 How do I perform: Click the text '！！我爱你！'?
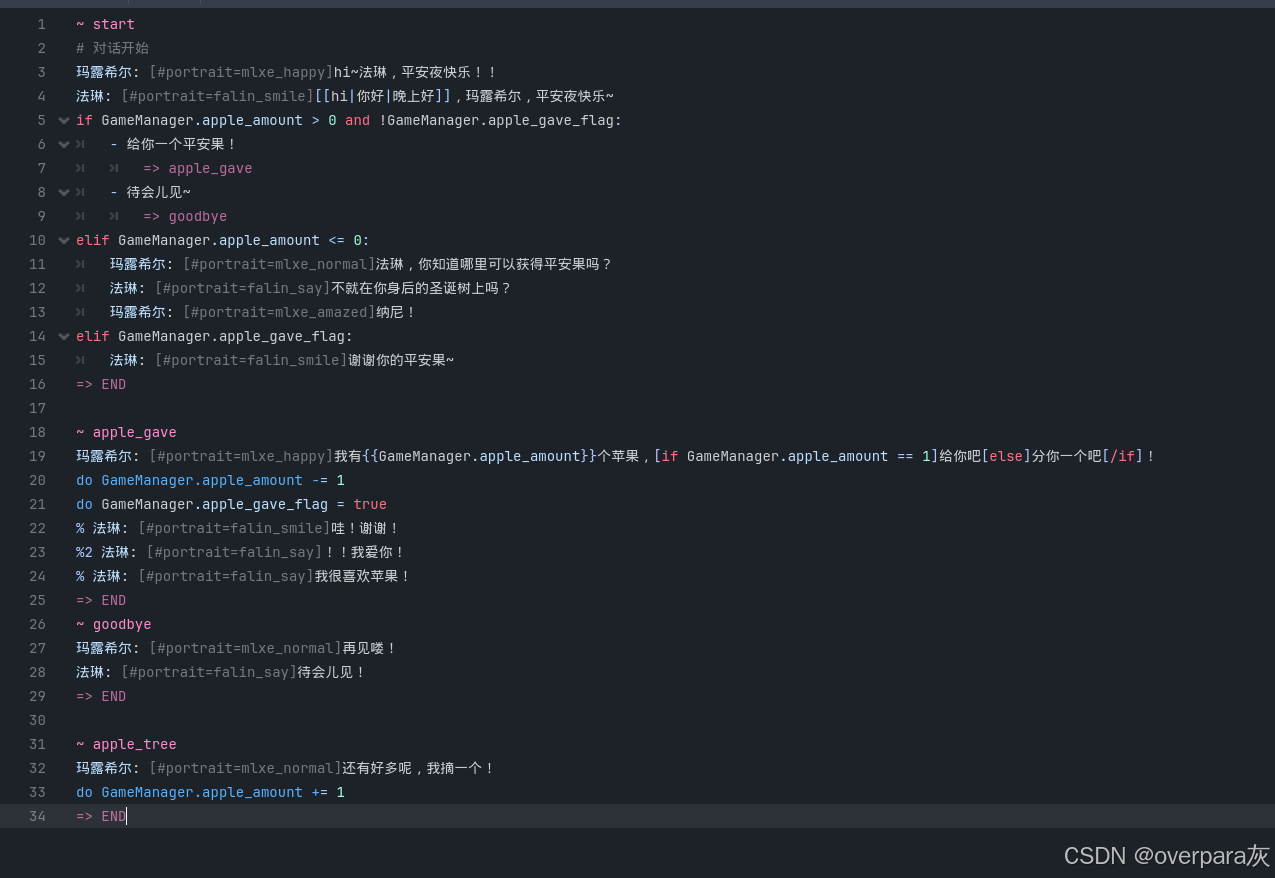[365, 552]
